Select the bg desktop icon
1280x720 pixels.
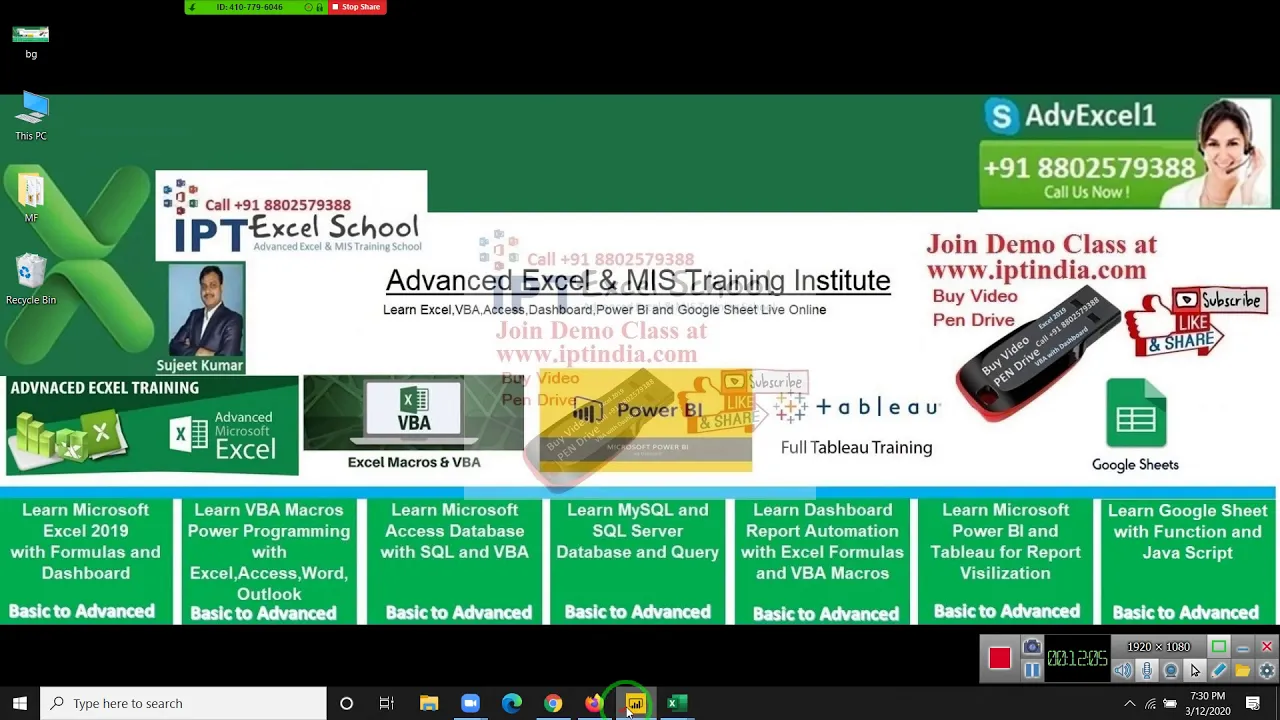pyautogui.click(x=31, y=42)
